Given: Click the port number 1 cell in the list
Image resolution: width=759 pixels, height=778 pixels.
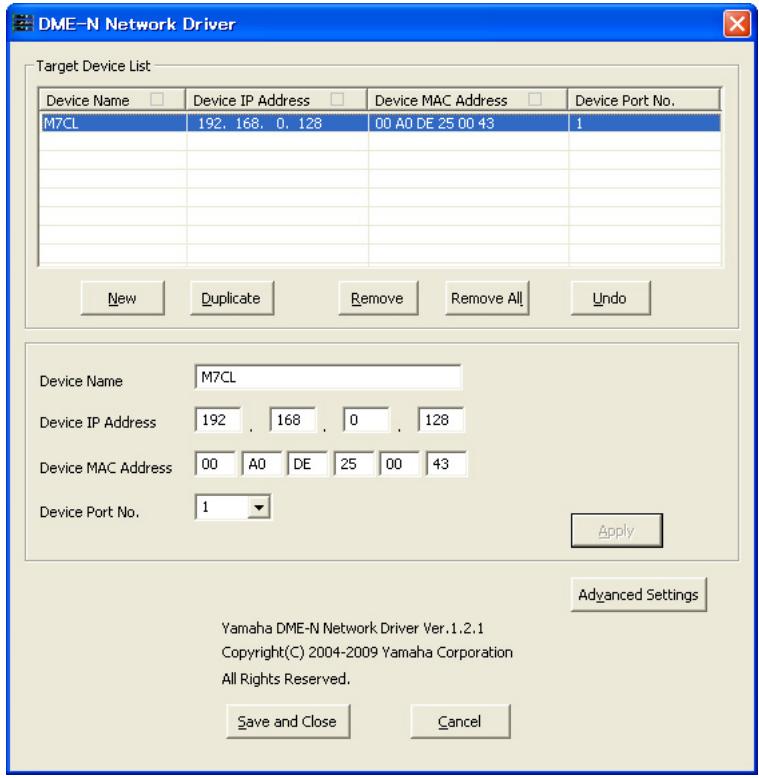Looking at the screenshot, I should (x=644, y=123).
